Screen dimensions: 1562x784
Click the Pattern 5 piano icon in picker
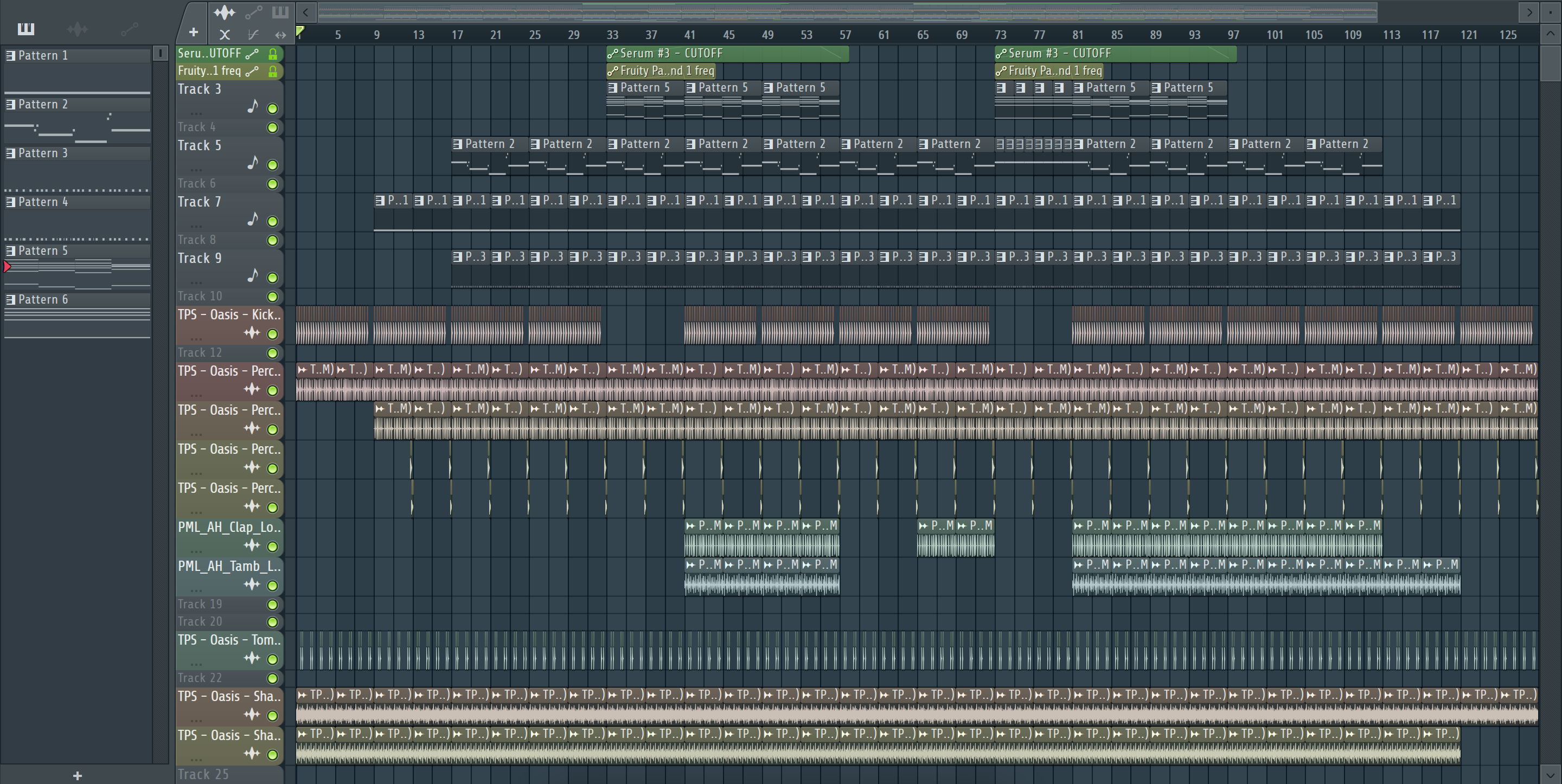click(11, 250)
